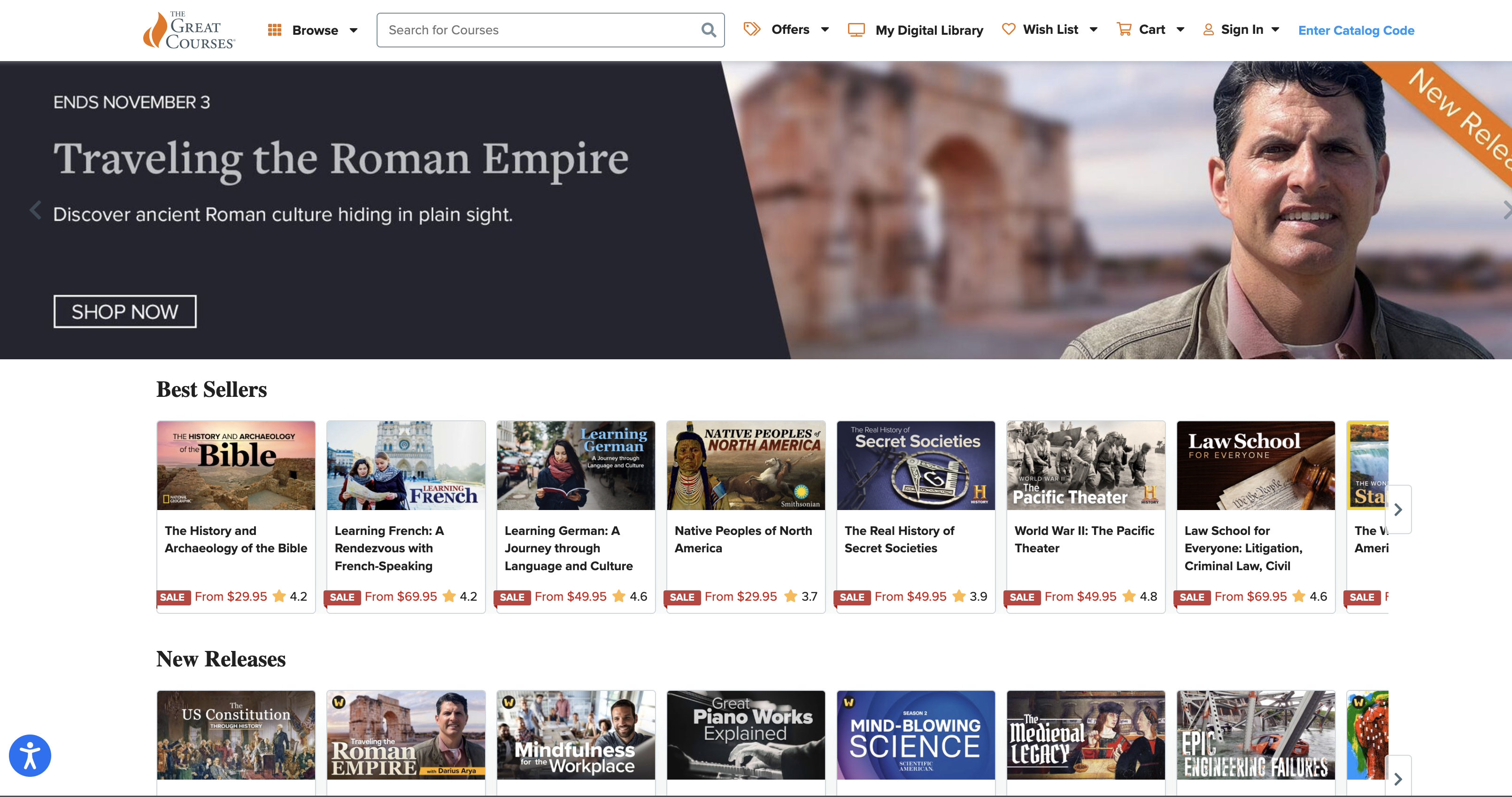This screenshot has height=797, width=1512.
Task: Open the Wish List menu
Action: [x=1050, y=29]
